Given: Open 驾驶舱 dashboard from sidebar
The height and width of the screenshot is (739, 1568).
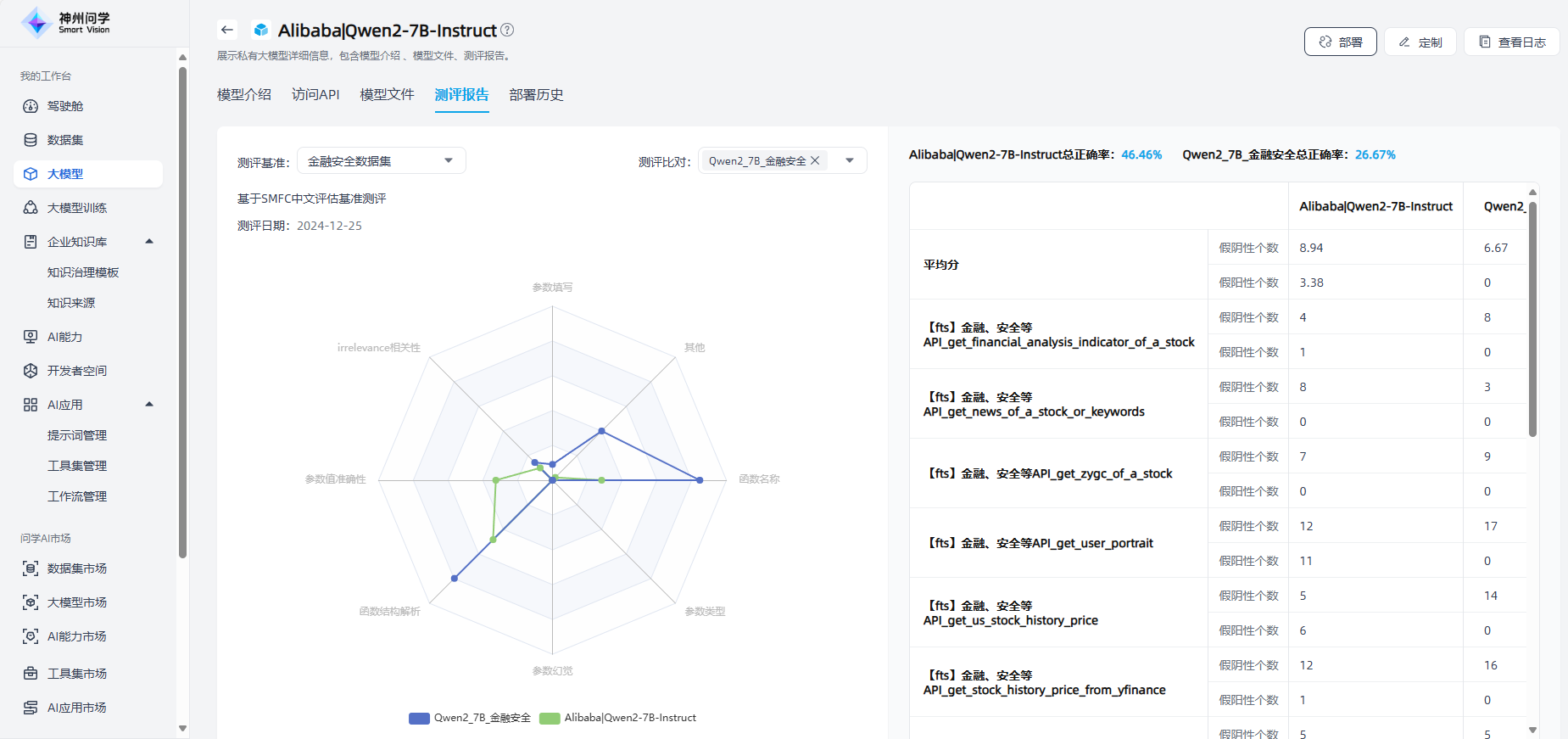Looking at the screenshot, I should 65,106.
